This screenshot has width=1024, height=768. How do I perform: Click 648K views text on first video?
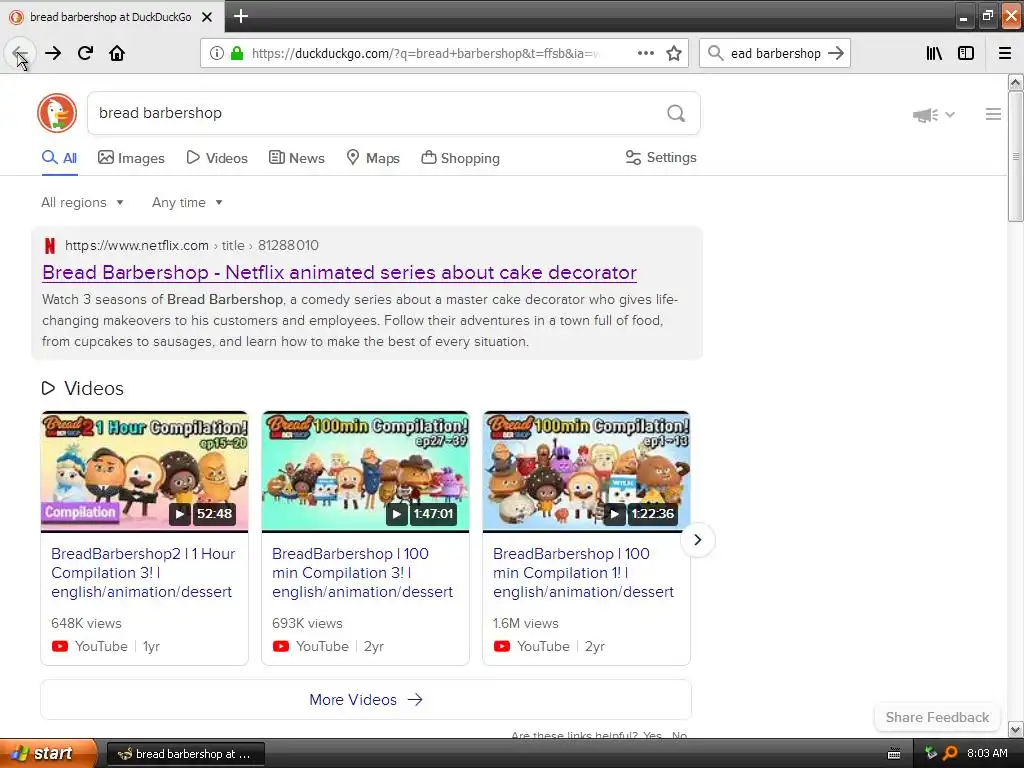point(86,623)
